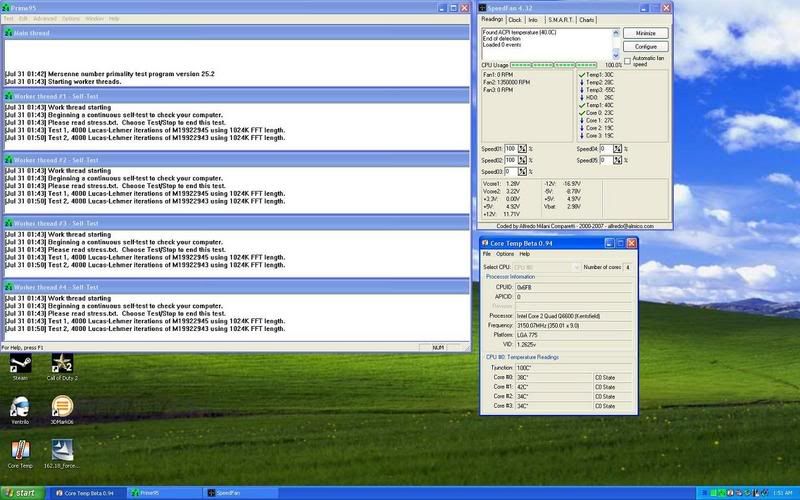Switch to Core Temp Beta 0.94 taskbar button
800x500 pixels.
click(x=86, y=493)
